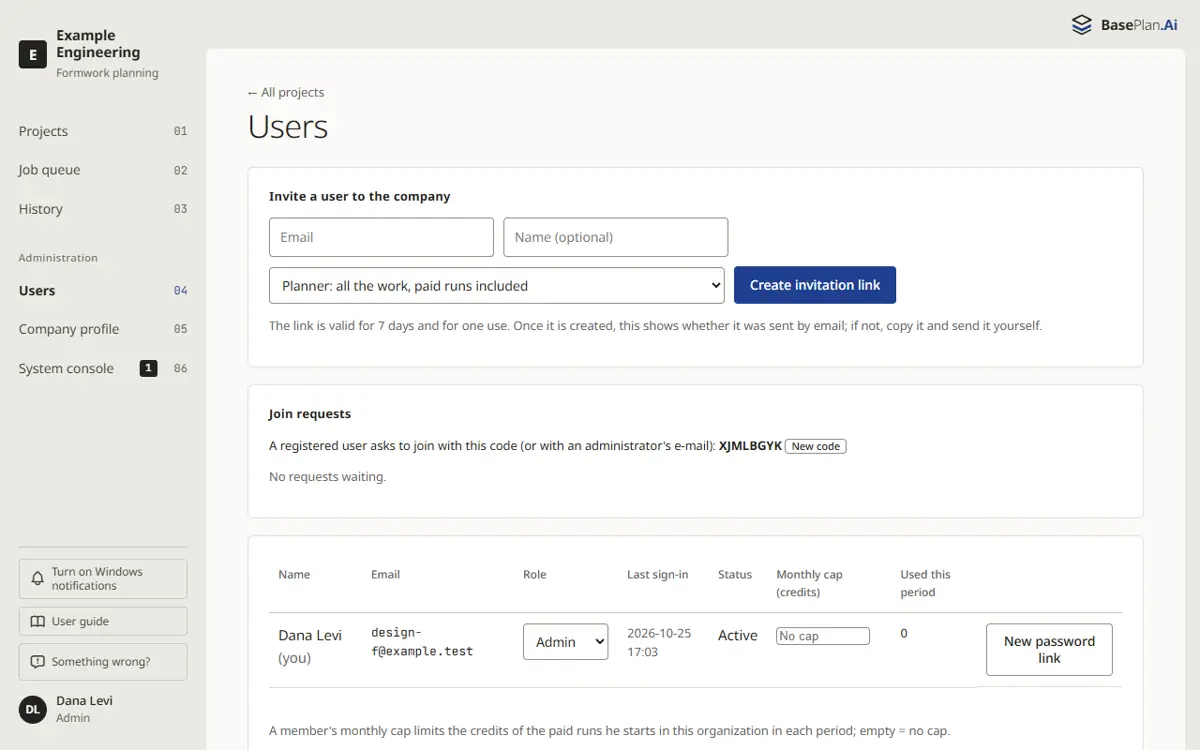
Task: Click the Used this period column header
Action: point(926,583)
